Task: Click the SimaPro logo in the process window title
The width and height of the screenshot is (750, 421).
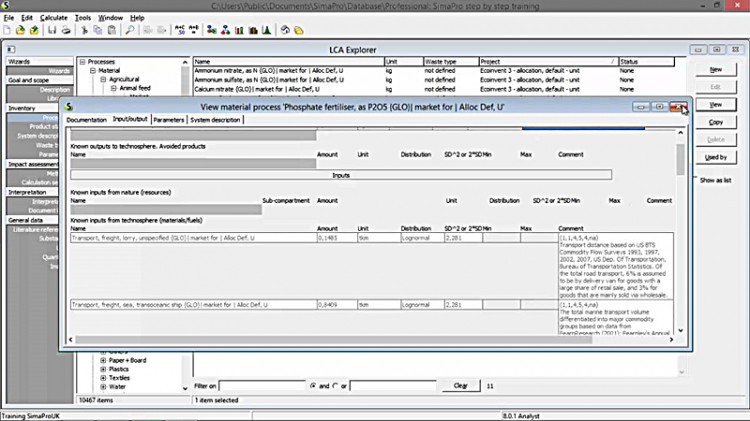Action: point(69,107)
